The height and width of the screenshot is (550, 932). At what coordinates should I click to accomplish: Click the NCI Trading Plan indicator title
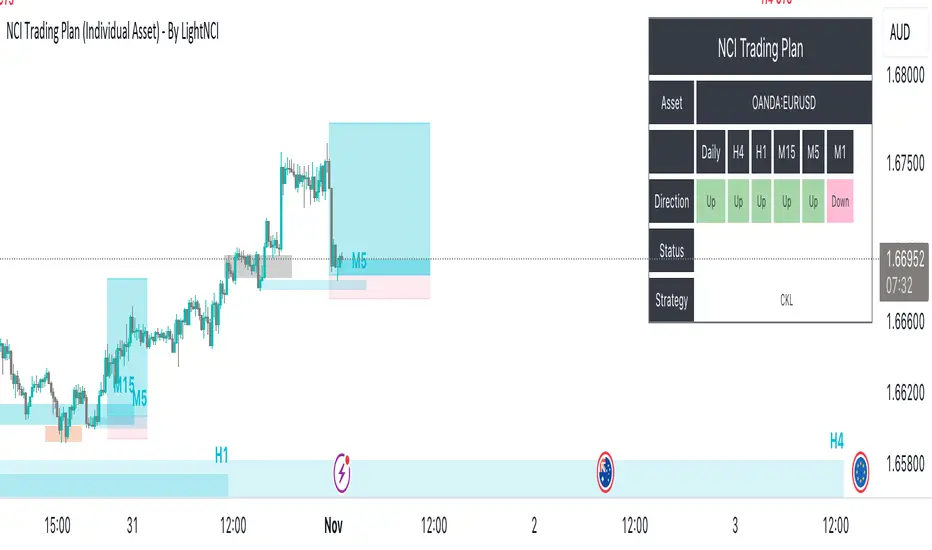click(x=112, y=32)
